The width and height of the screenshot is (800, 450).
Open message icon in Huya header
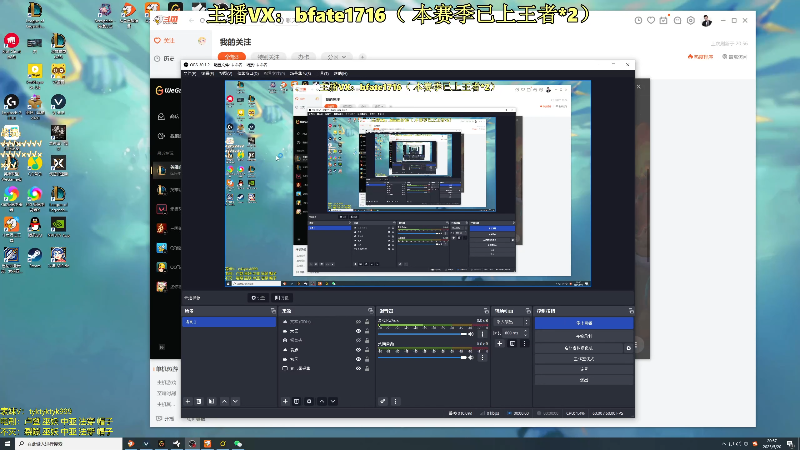point(677,20)
